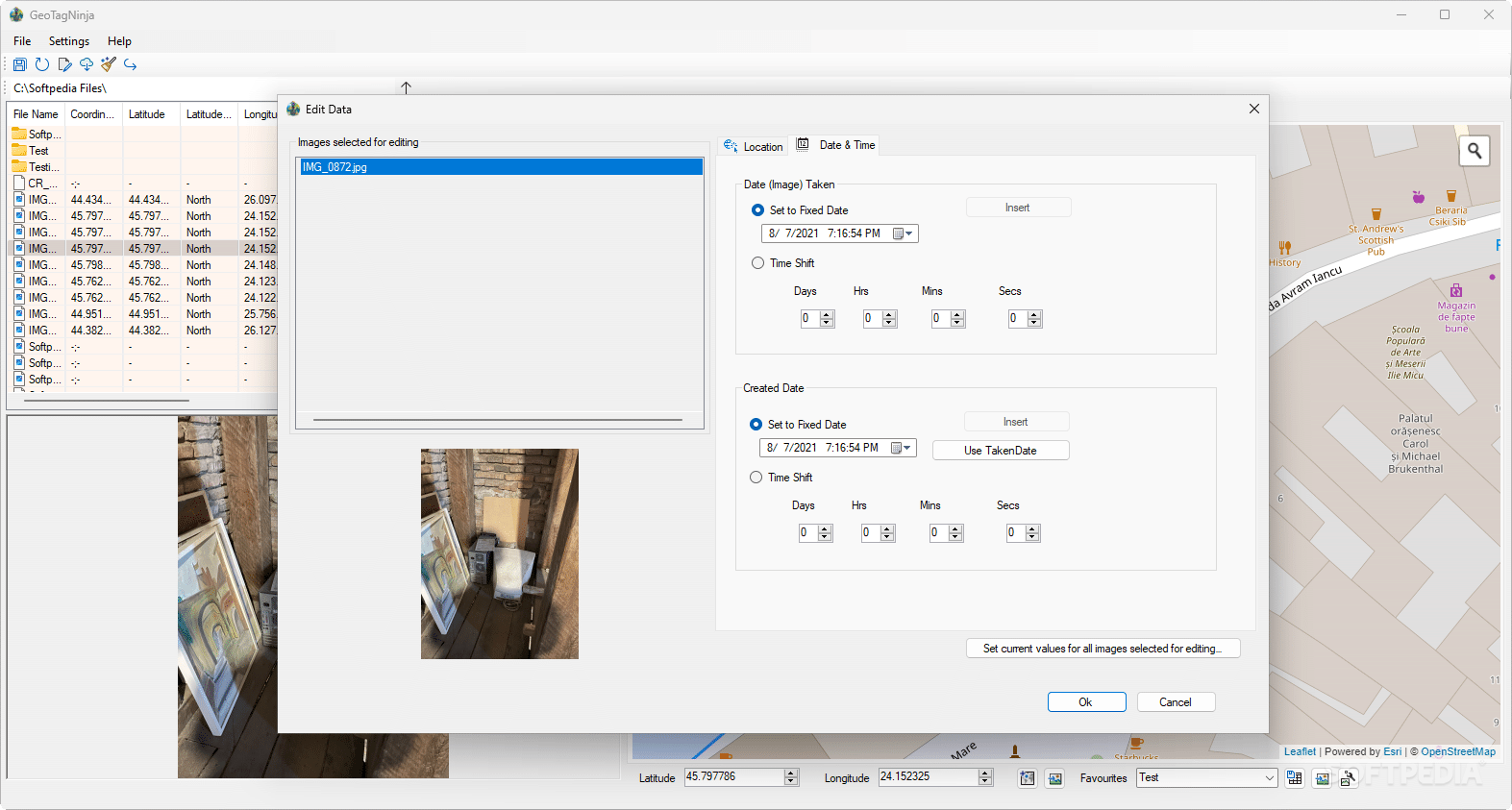Click the Longitude spinner arrows
Screen dimensions: 1512x810
985,777
